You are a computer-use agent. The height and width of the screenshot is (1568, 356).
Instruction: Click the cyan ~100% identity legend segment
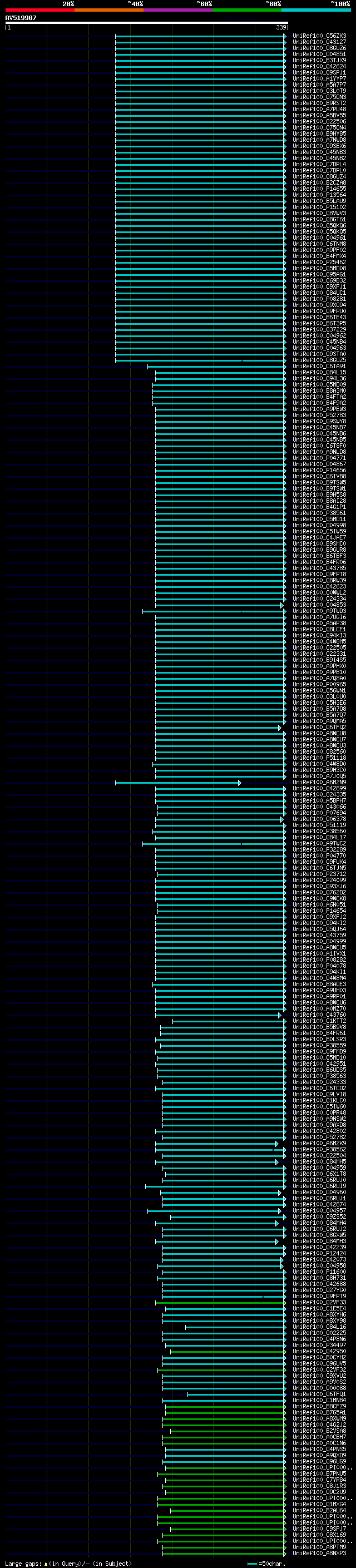pyautogui.click(x=316, y=11)
